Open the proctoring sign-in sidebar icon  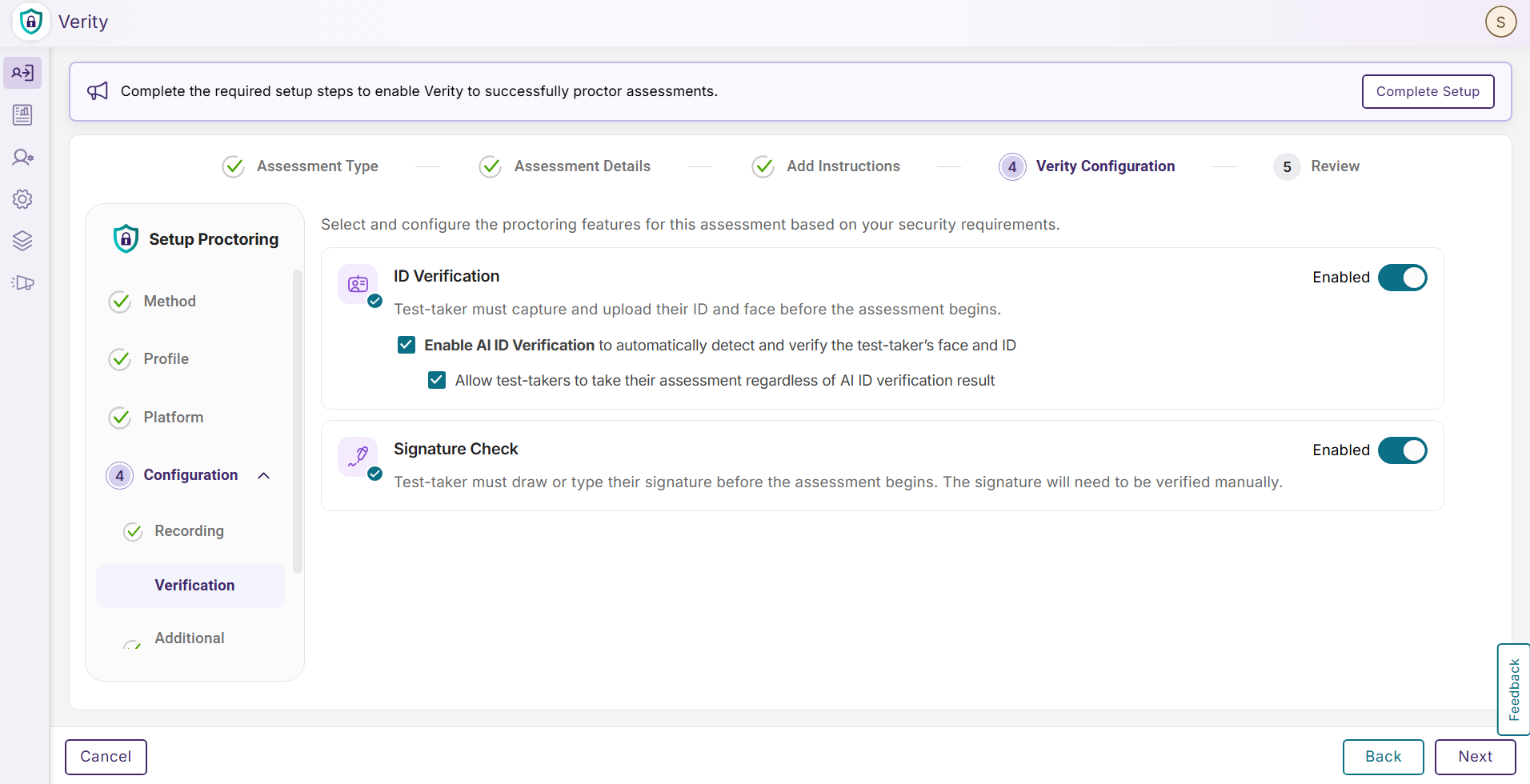click(22, 73)
